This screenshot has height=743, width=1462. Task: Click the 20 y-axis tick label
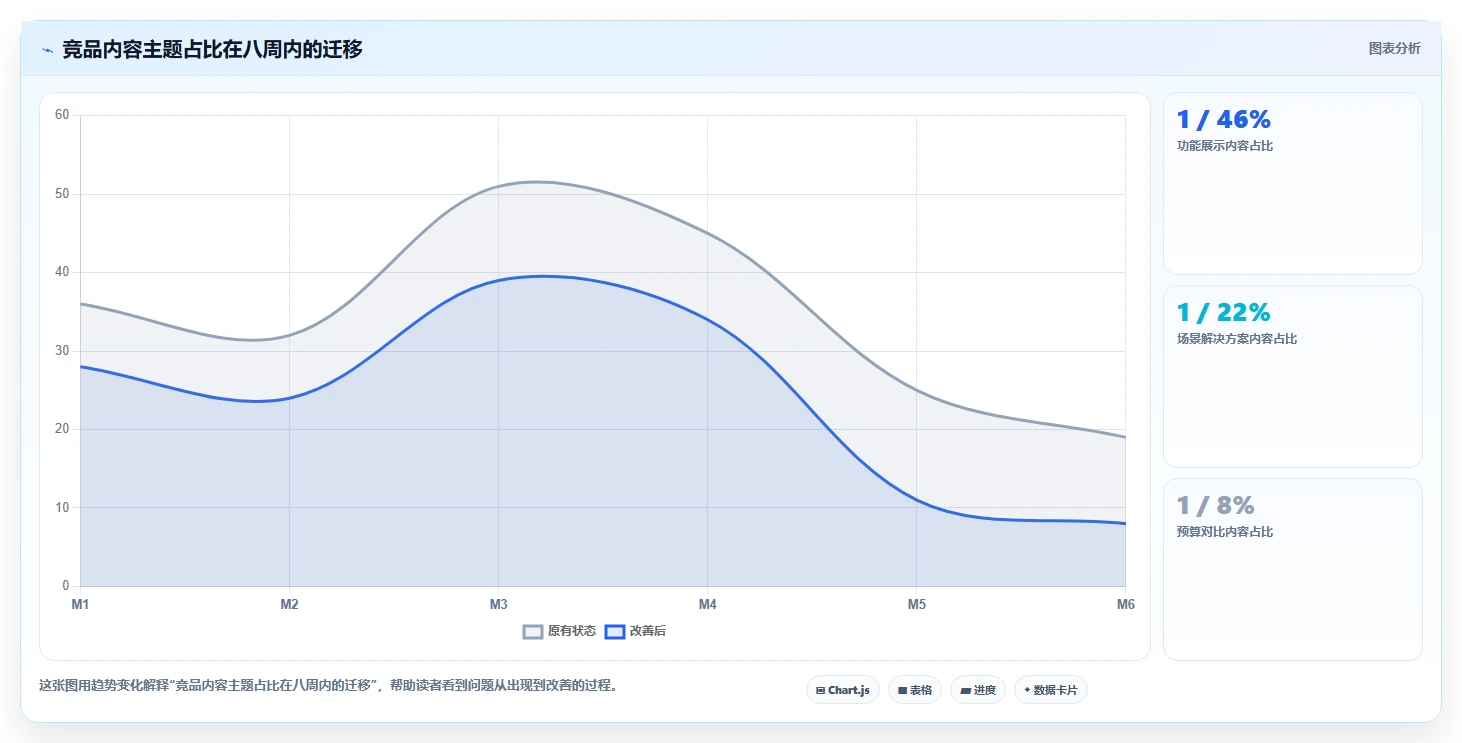[x=62, y=429]
